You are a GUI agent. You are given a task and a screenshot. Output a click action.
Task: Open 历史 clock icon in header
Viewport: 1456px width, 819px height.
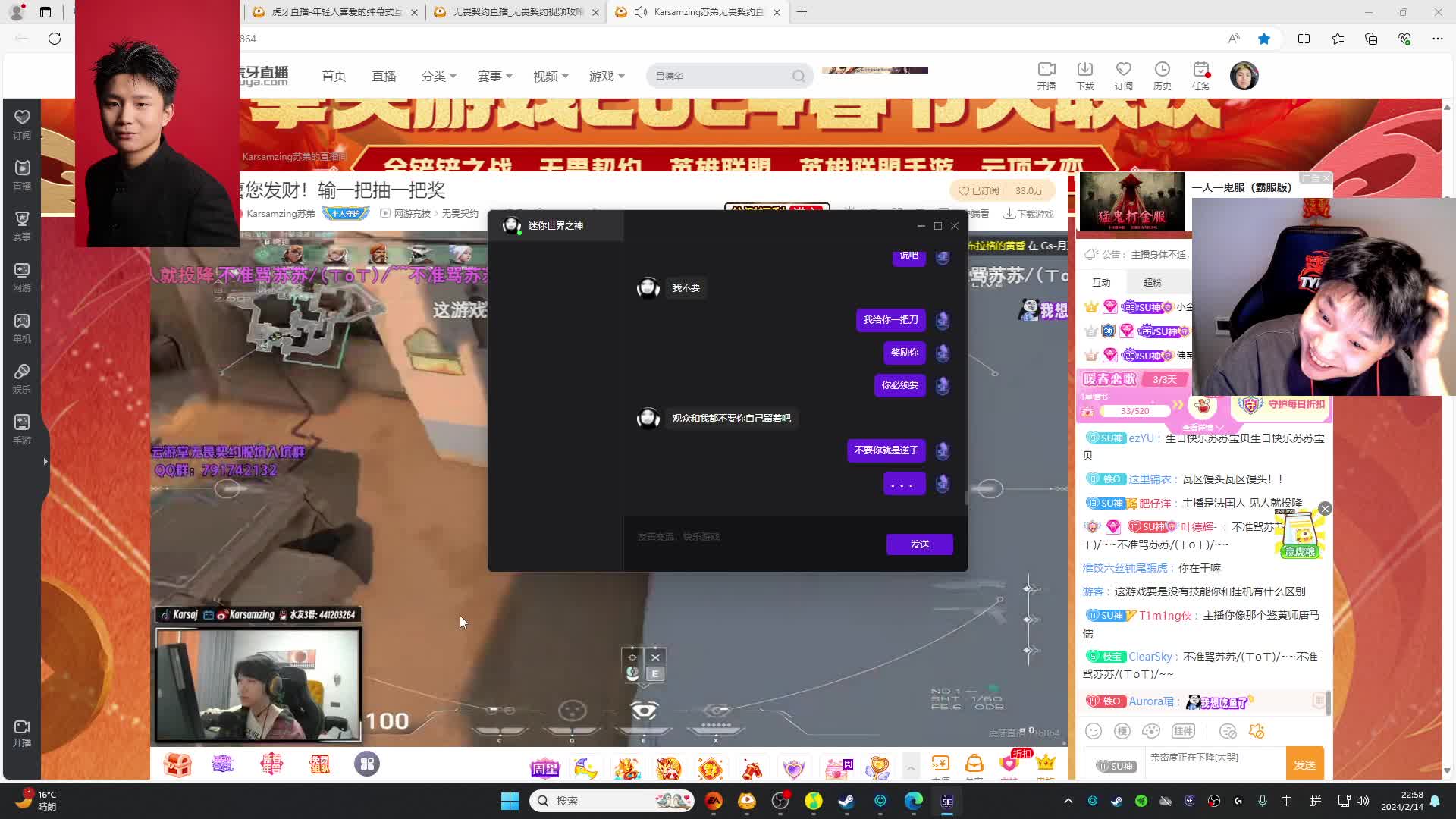(1163, 75)
